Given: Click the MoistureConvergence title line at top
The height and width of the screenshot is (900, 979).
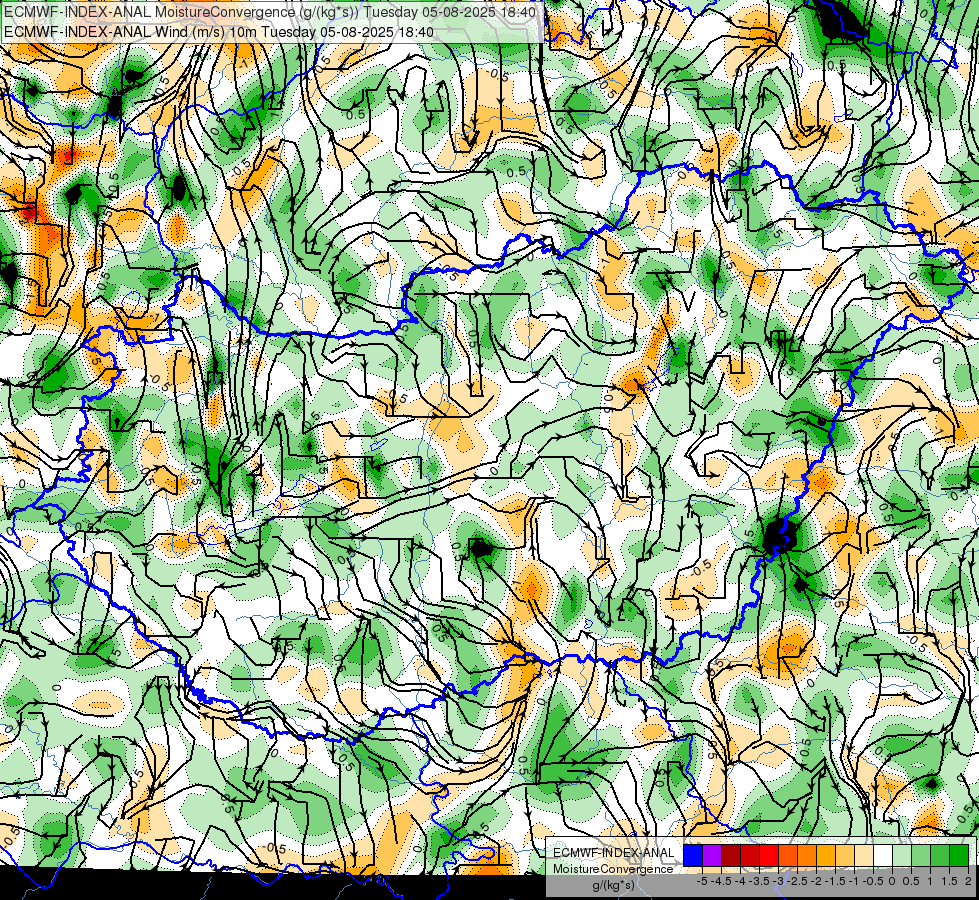Looking at the screenshot, I should point(270,12).
